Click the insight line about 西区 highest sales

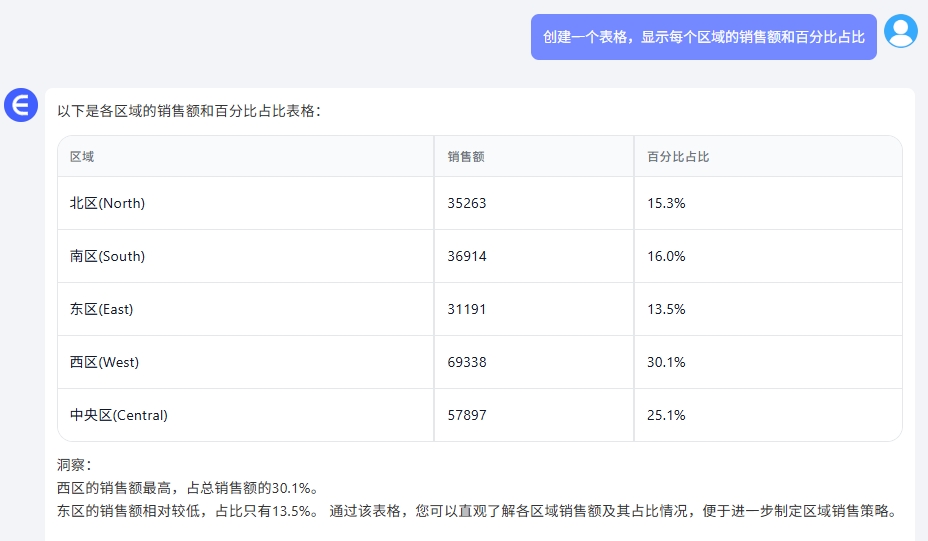pyautogui.click(x=188, y=488)
